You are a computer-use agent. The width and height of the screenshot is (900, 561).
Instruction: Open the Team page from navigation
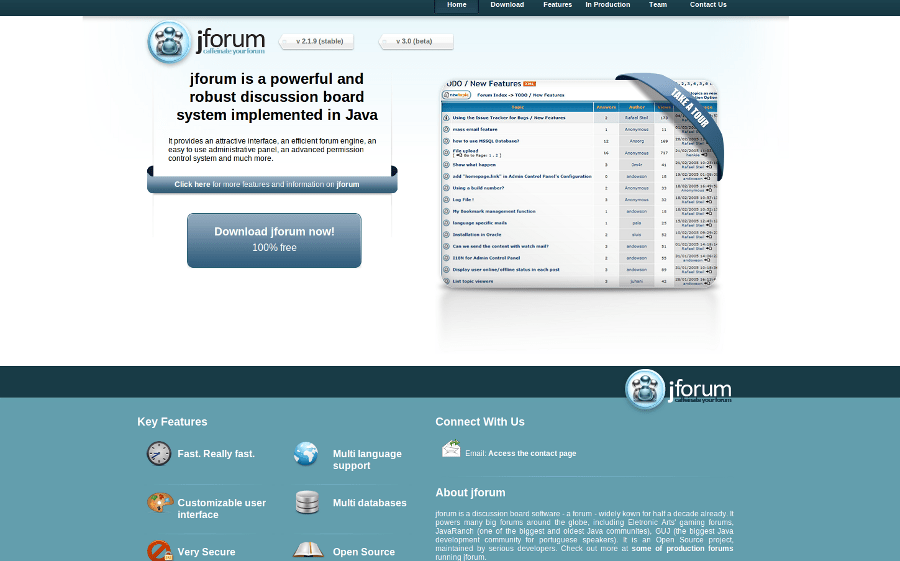658,5
